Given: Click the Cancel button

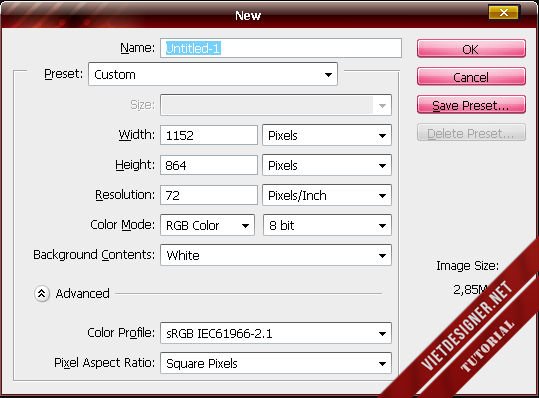Looking at the screenshot, I should [471, 77].
